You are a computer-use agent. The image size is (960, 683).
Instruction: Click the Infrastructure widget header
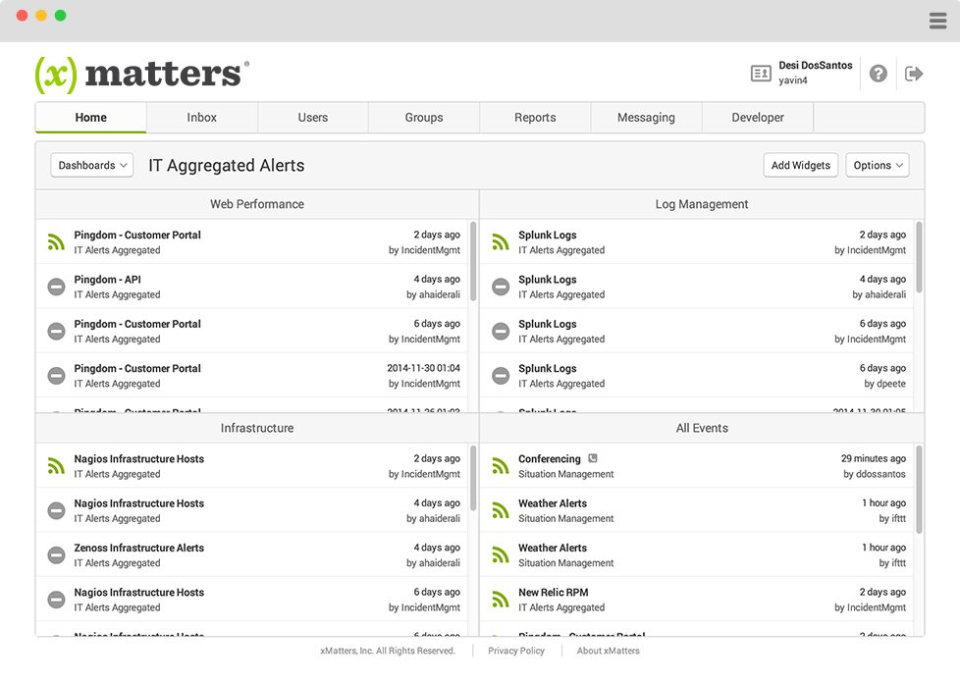pyautogui.click(x=257, y=428)
